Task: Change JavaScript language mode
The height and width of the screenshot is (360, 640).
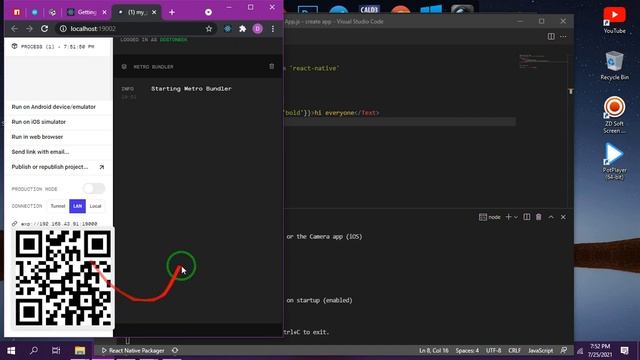Action: point(540,350)
